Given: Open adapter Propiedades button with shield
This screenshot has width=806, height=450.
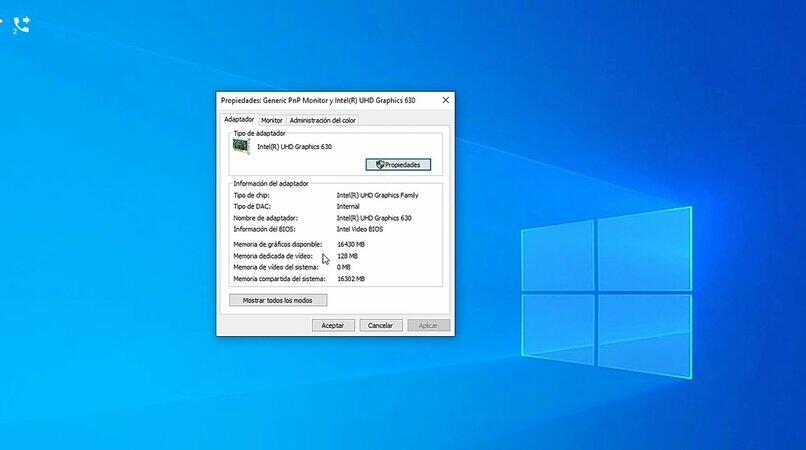Looking at the screenshot, I should click(x=398, y=165).
